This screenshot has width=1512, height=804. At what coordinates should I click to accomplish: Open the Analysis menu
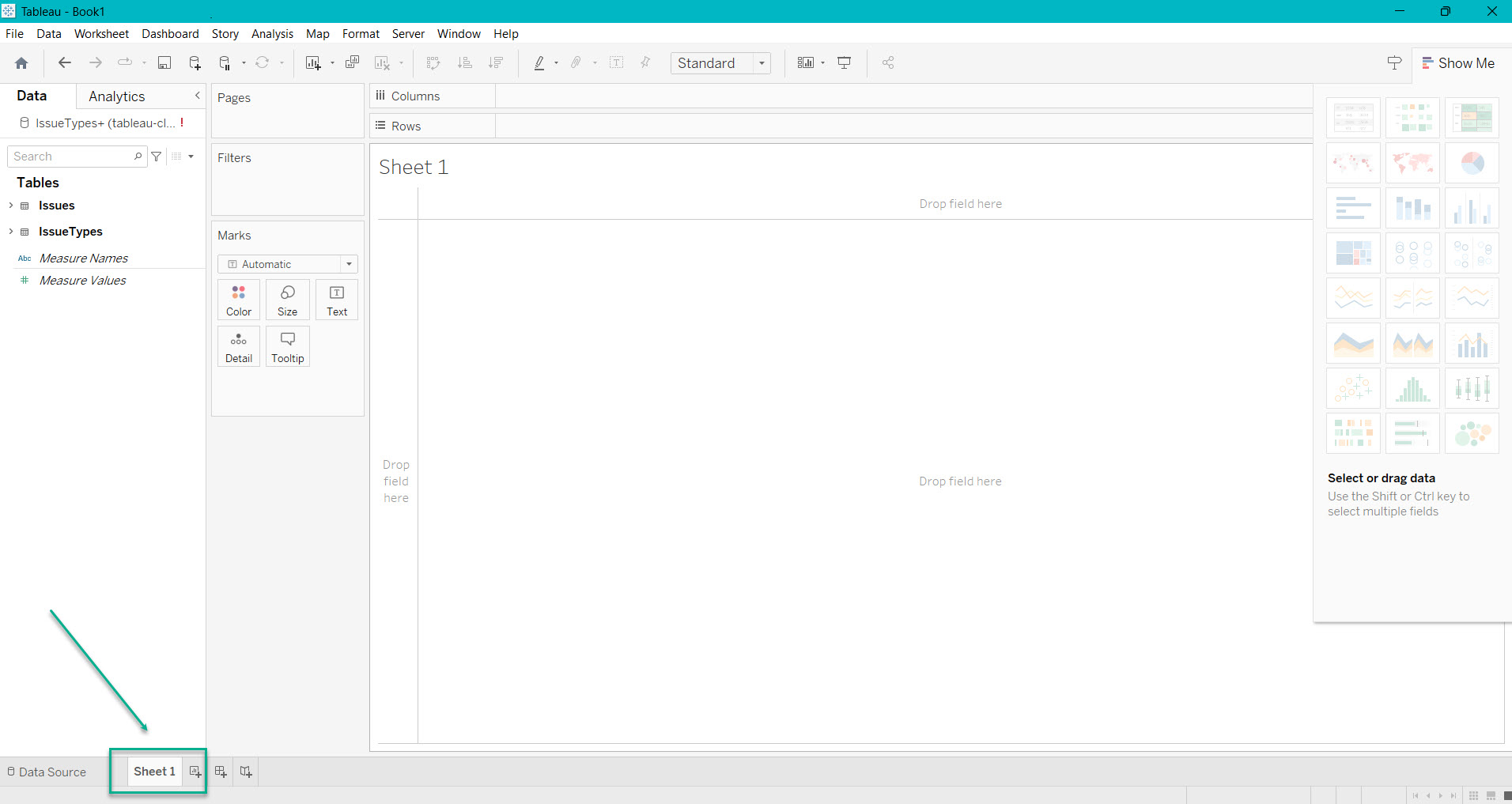[x=272, y=34]
